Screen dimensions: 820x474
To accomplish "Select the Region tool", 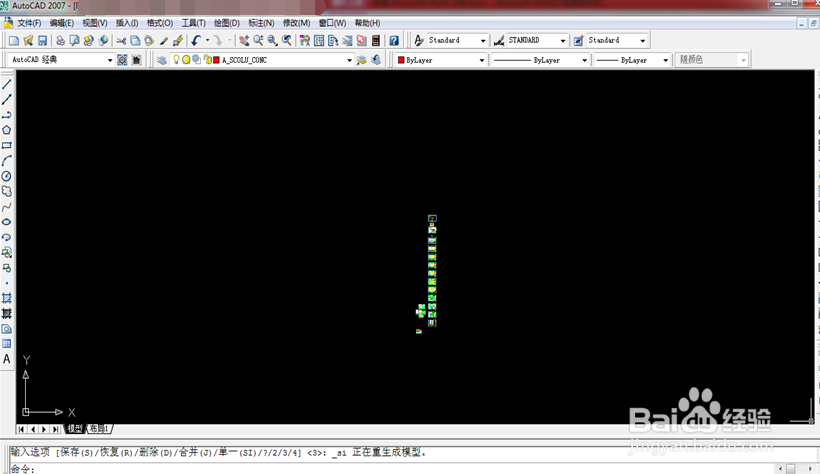I will pyautogui.click(x=7, y=329).
